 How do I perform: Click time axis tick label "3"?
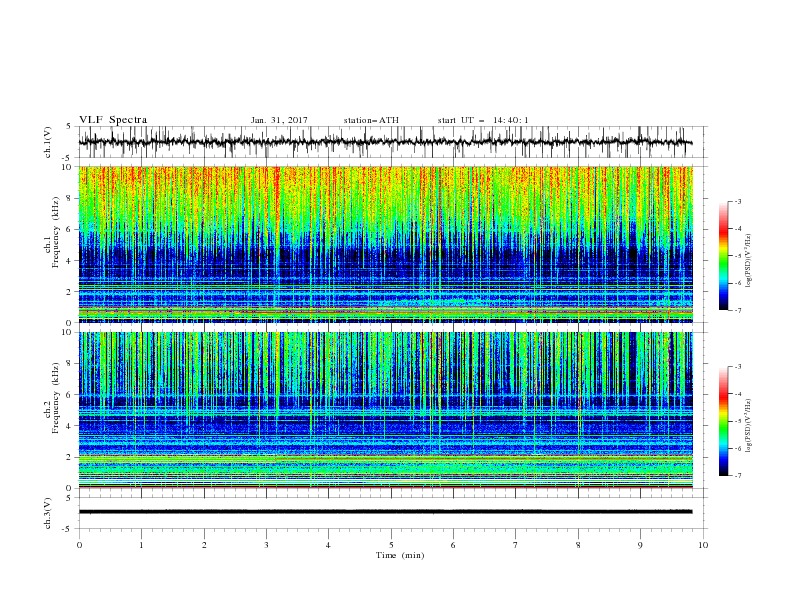click(x=266, y=545)
